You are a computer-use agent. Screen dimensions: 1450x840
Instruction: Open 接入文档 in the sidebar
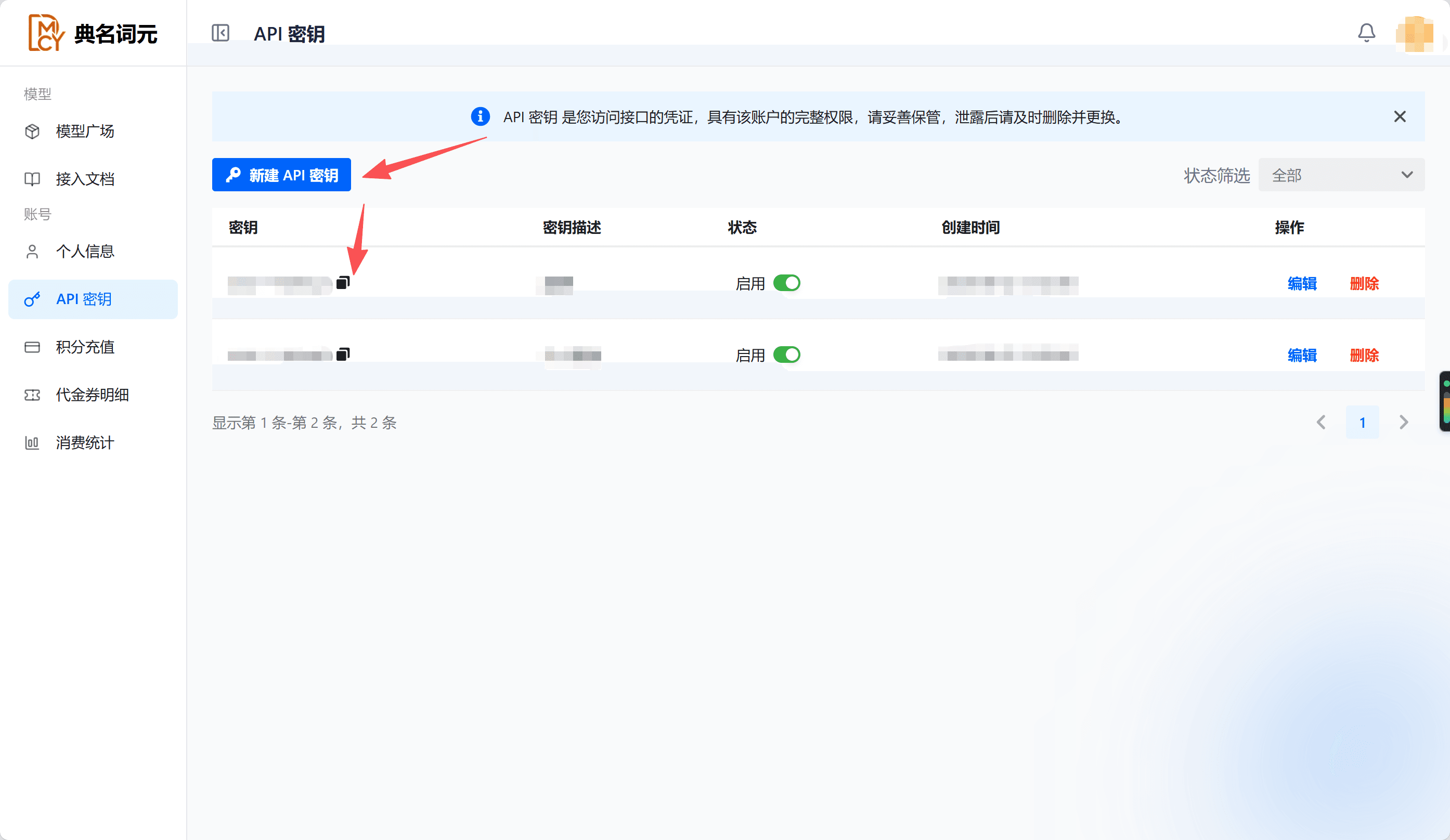click(x=93, y=179)
